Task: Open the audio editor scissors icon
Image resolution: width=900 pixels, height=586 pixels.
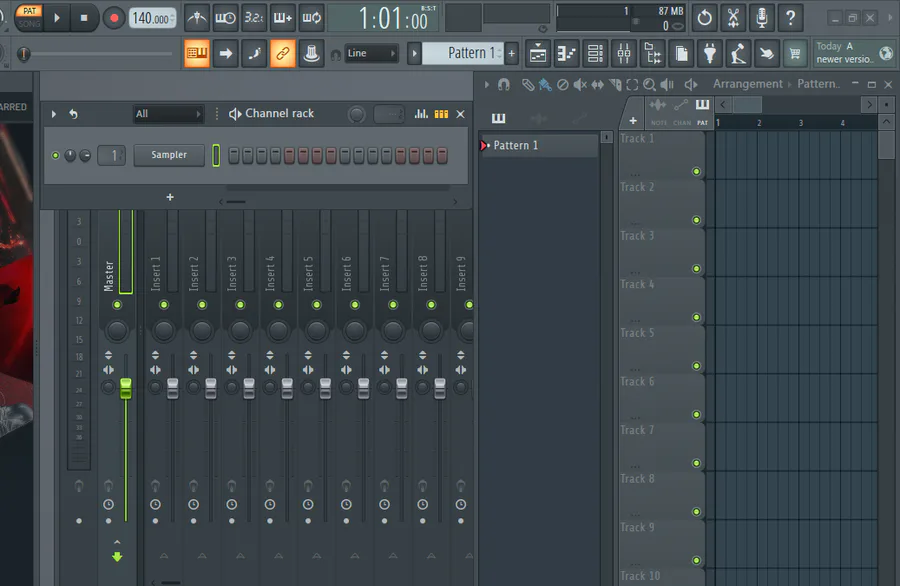Action: pos(733,18)
